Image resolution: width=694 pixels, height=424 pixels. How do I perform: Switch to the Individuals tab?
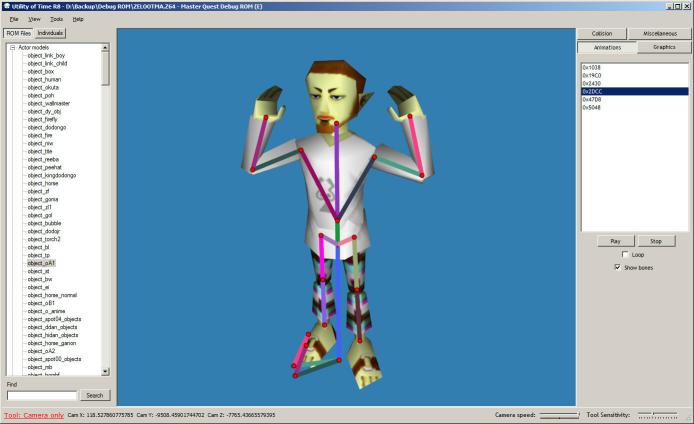click(x=50, y=33)
